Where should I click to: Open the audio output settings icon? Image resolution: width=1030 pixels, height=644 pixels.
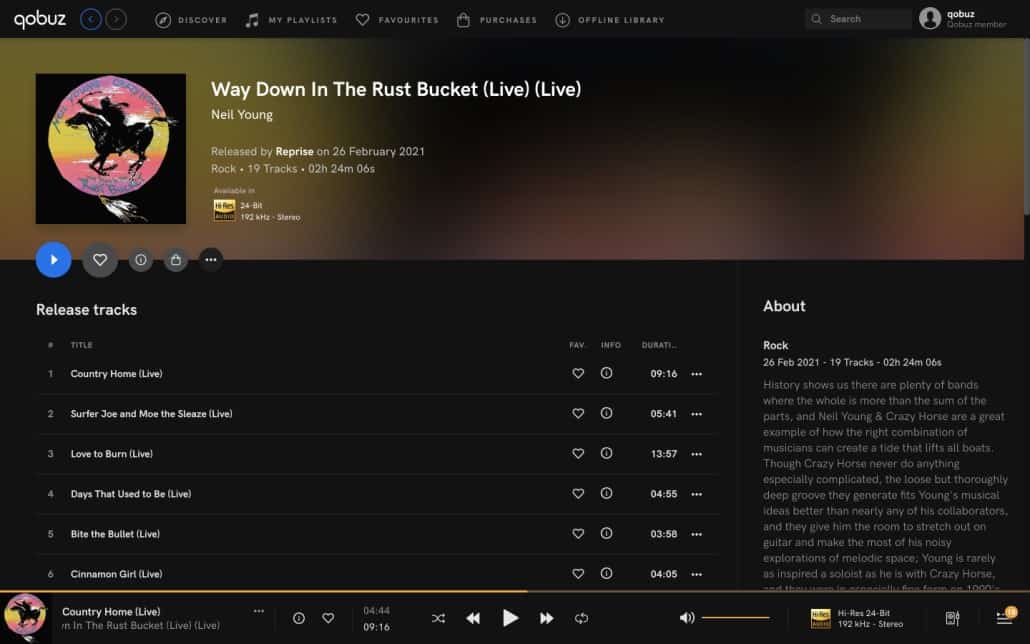(952, 618)
